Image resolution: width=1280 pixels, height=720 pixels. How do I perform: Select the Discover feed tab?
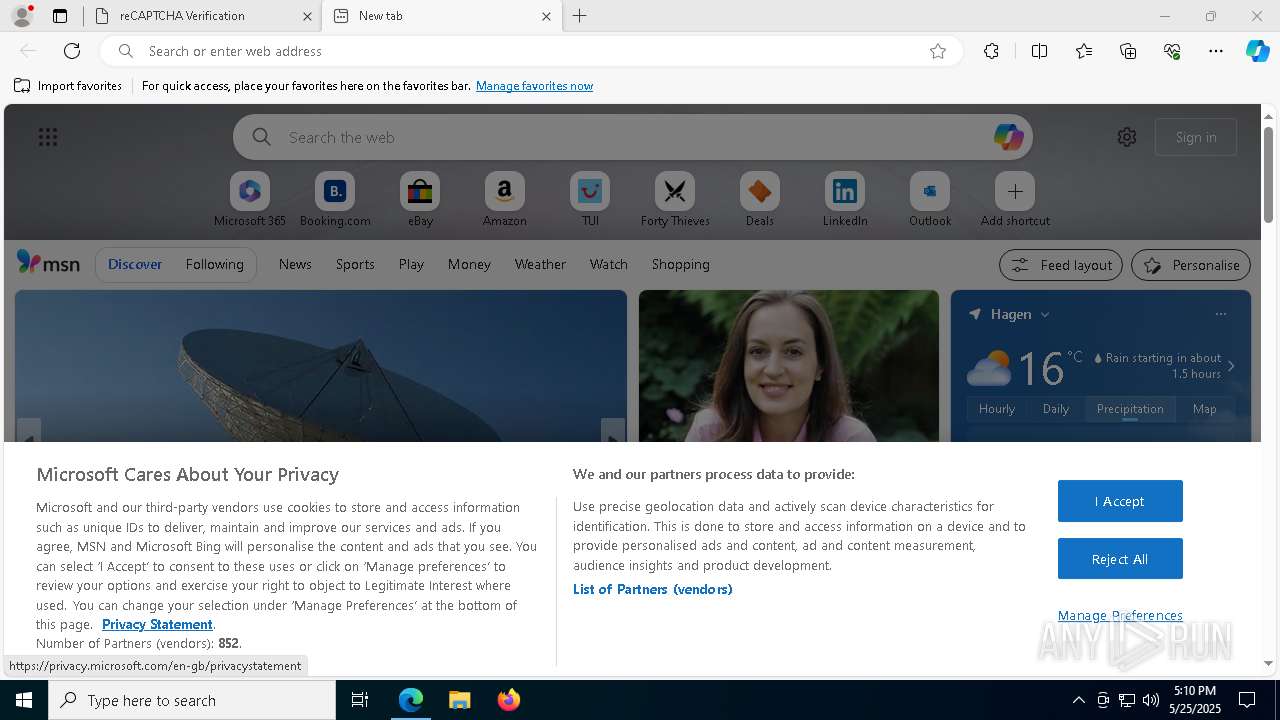click(135, 264)
